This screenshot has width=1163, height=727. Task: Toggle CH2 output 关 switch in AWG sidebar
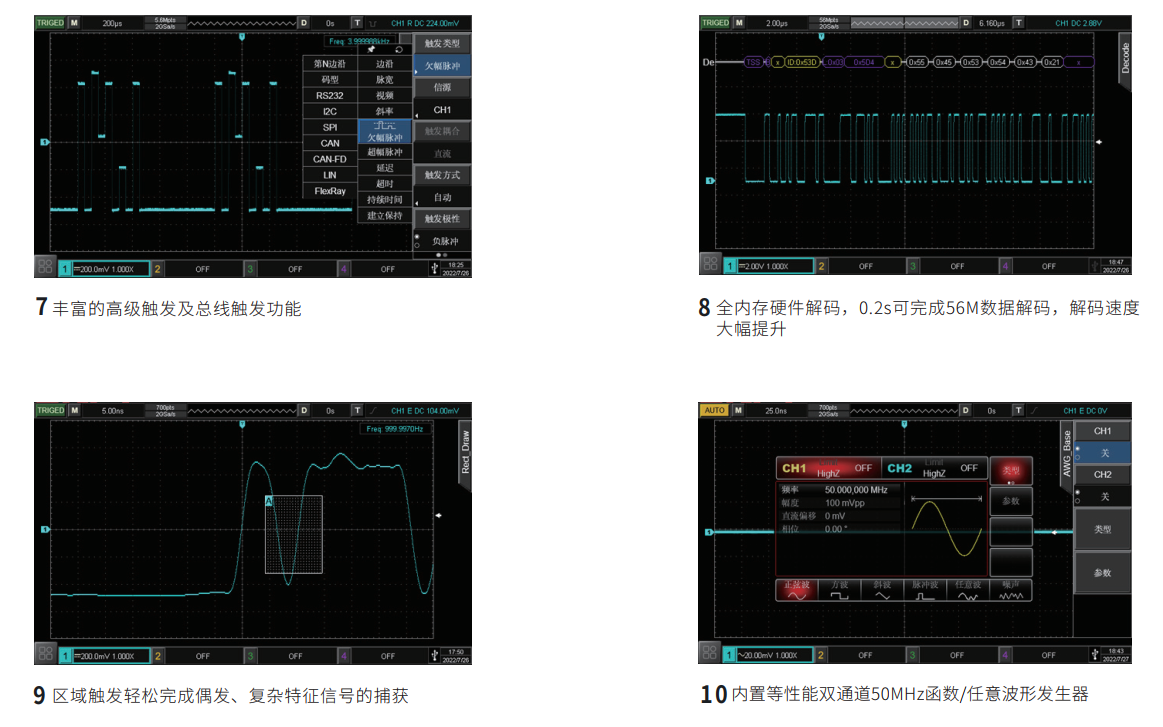[x=1104, y=497]
